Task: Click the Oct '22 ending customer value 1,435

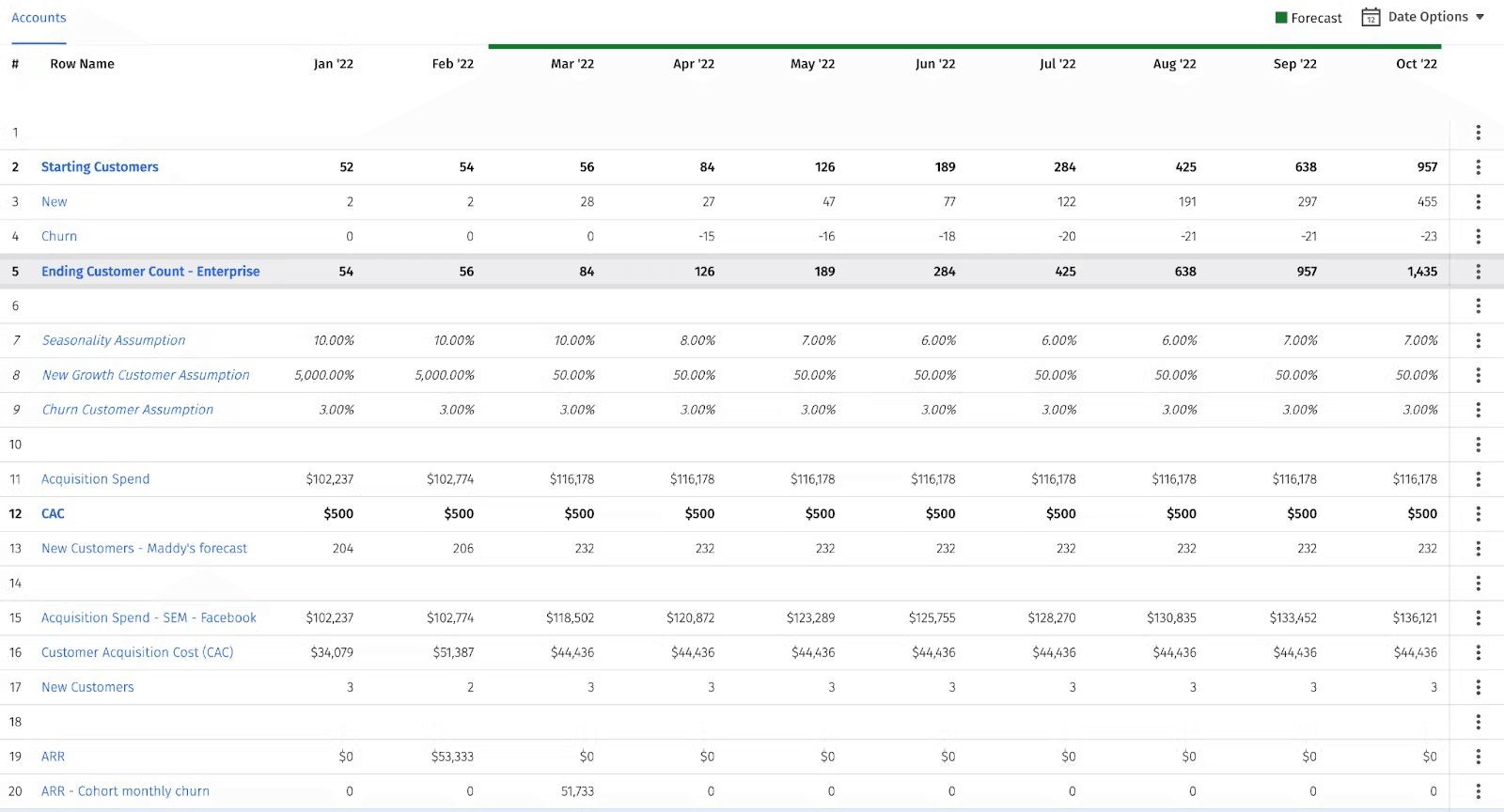Action: point(1421,272)
